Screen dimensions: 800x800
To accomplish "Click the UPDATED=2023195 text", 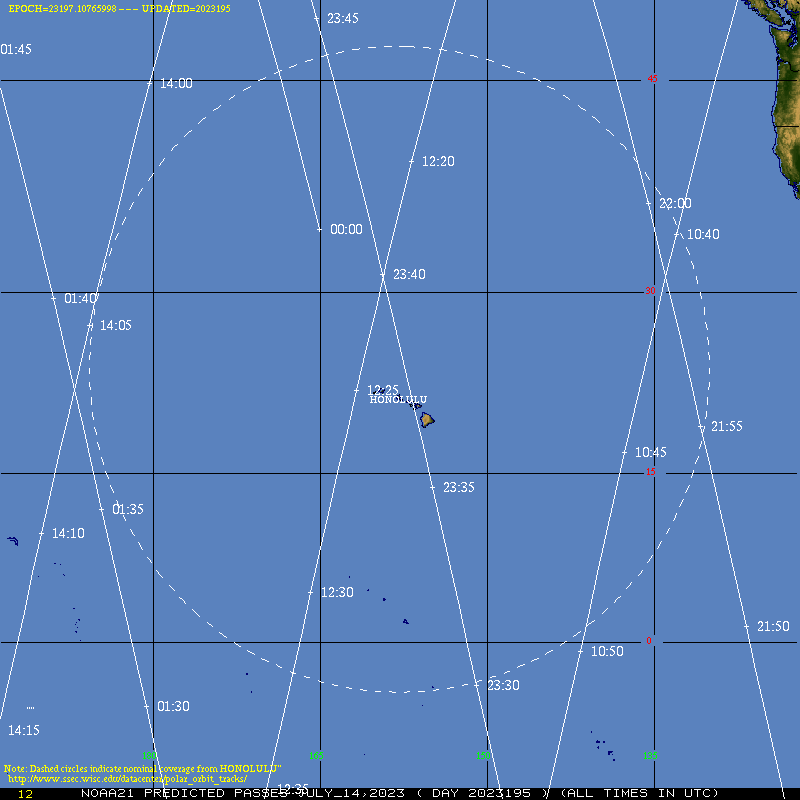I will pyautogui.click(x=186, y=9).
